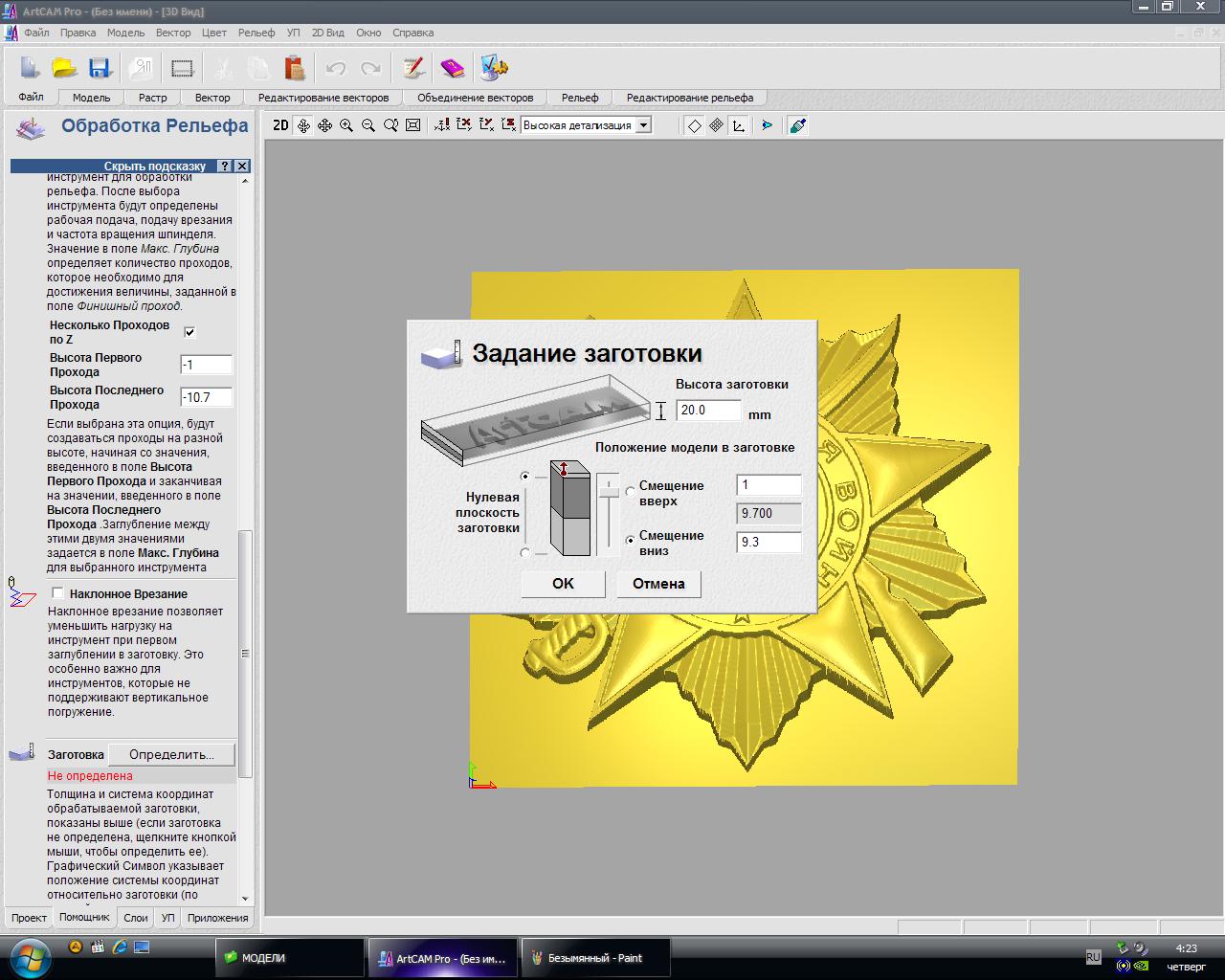Switch to 2D view button

[280, 125]
